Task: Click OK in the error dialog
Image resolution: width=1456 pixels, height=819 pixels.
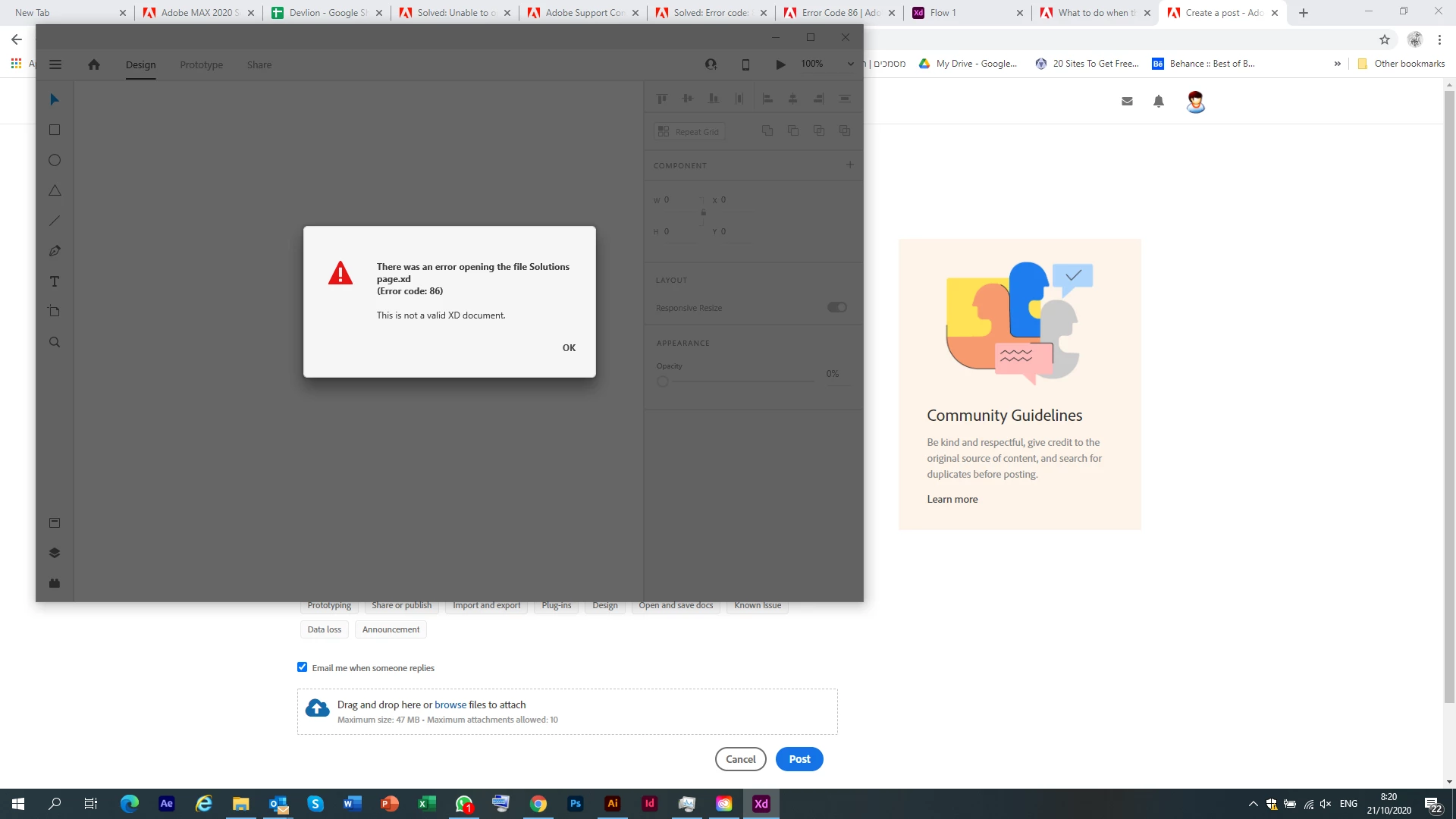Action: coord(569,348)
